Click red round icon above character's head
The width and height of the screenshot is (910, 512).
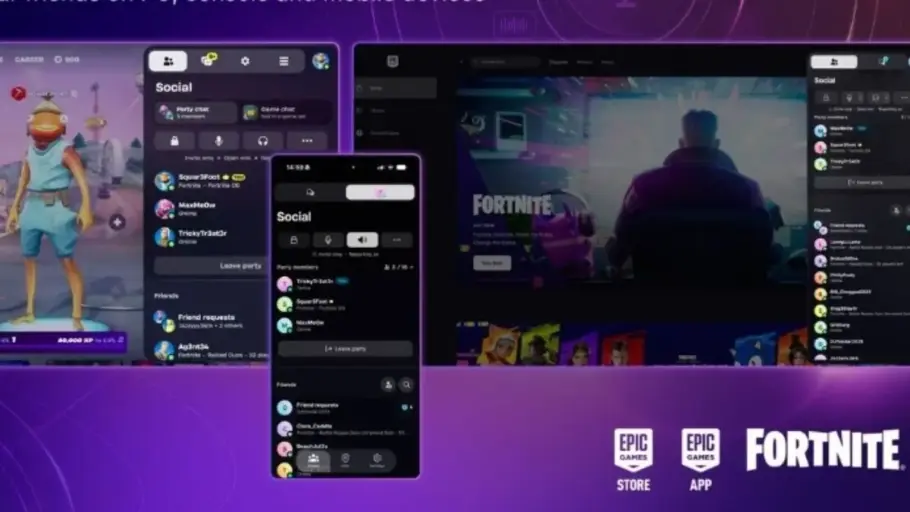click(x=19, y=93)
